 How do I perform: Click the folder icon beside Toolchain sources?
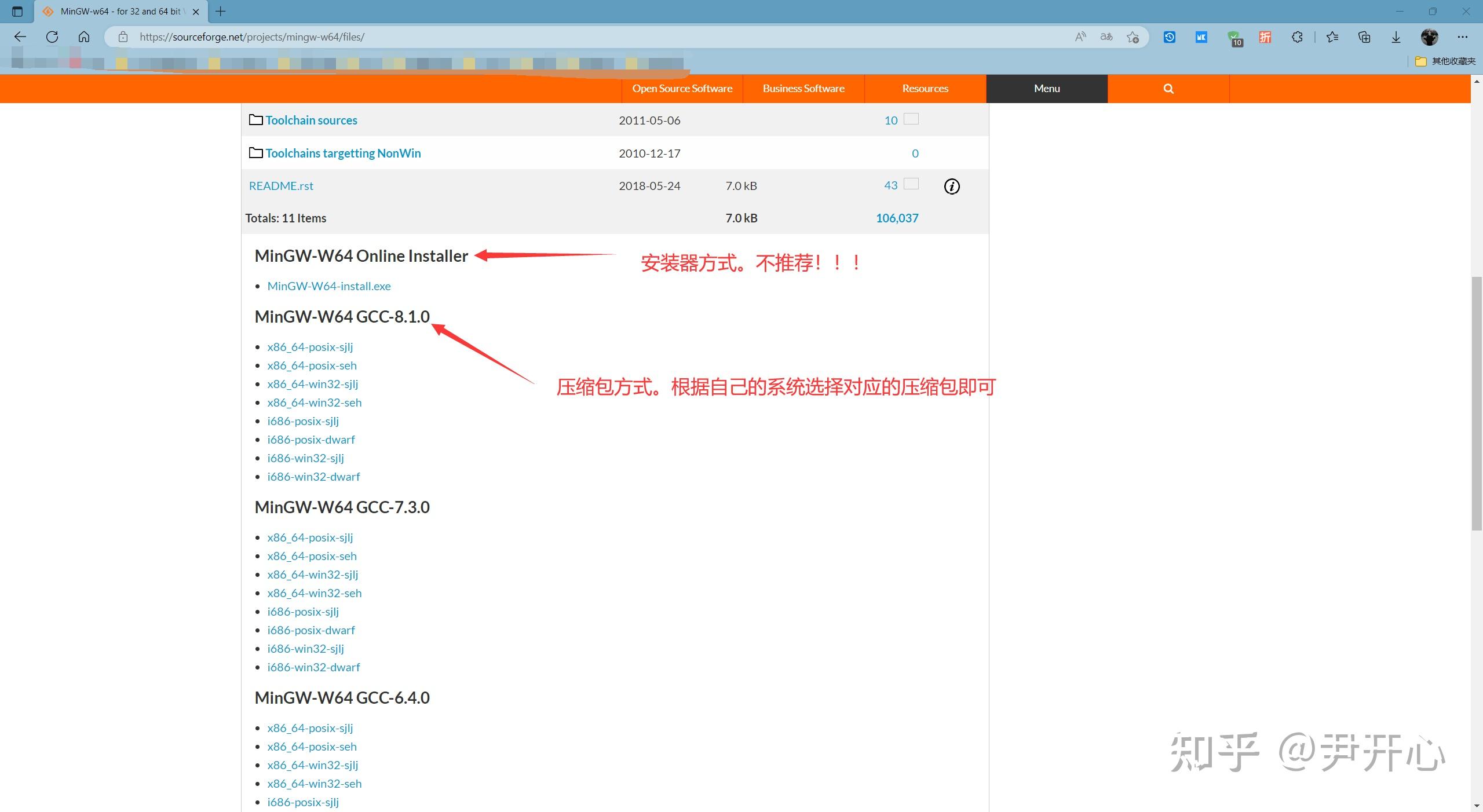pyautogui.click(x=255, y=120)
